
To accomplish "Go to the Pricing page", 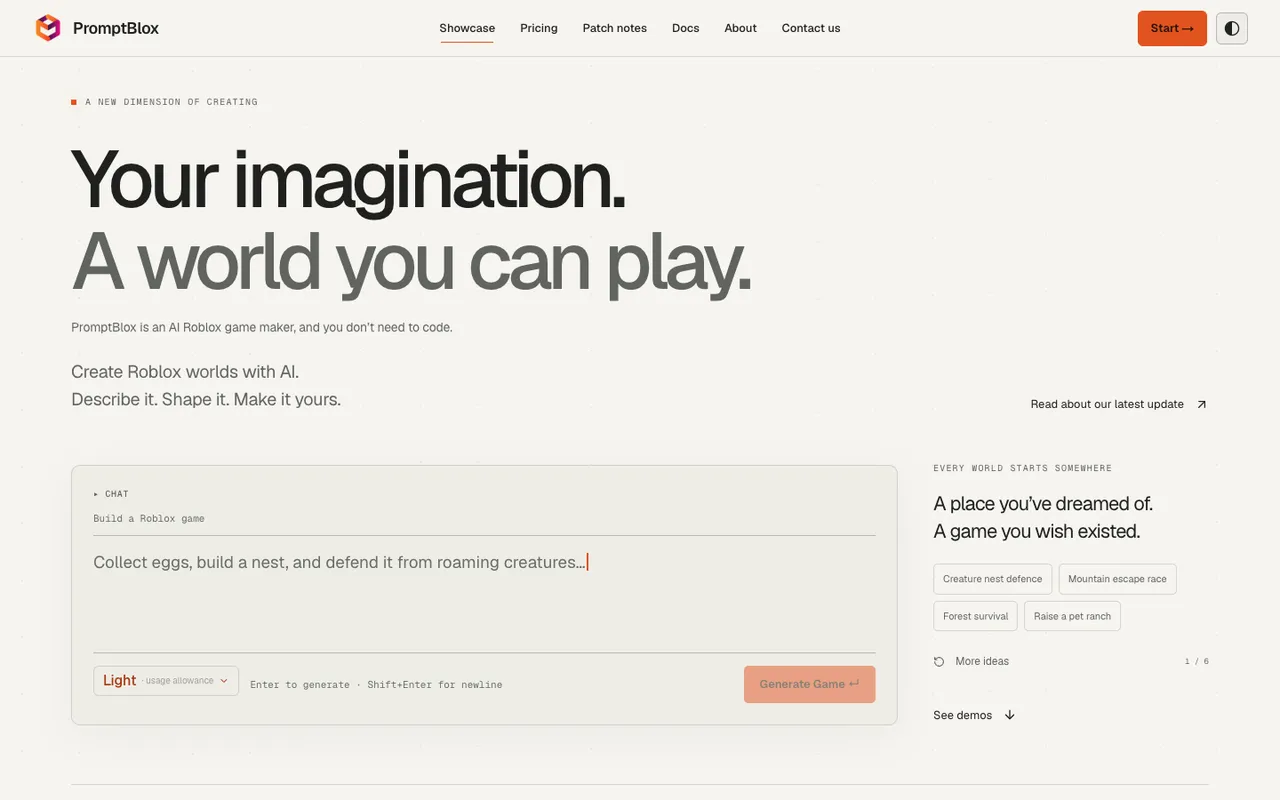I will [x=539, y=28].
